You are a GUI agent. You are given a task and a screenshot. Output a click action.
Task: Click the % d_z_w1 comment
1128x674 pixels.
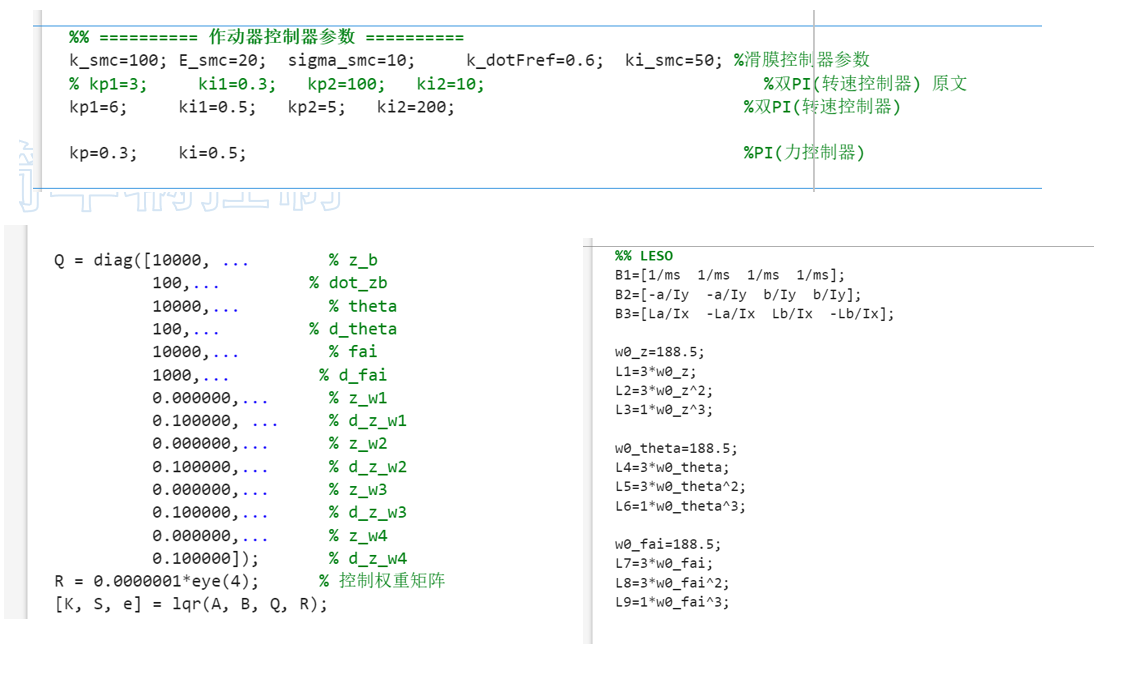coord(368,421)
